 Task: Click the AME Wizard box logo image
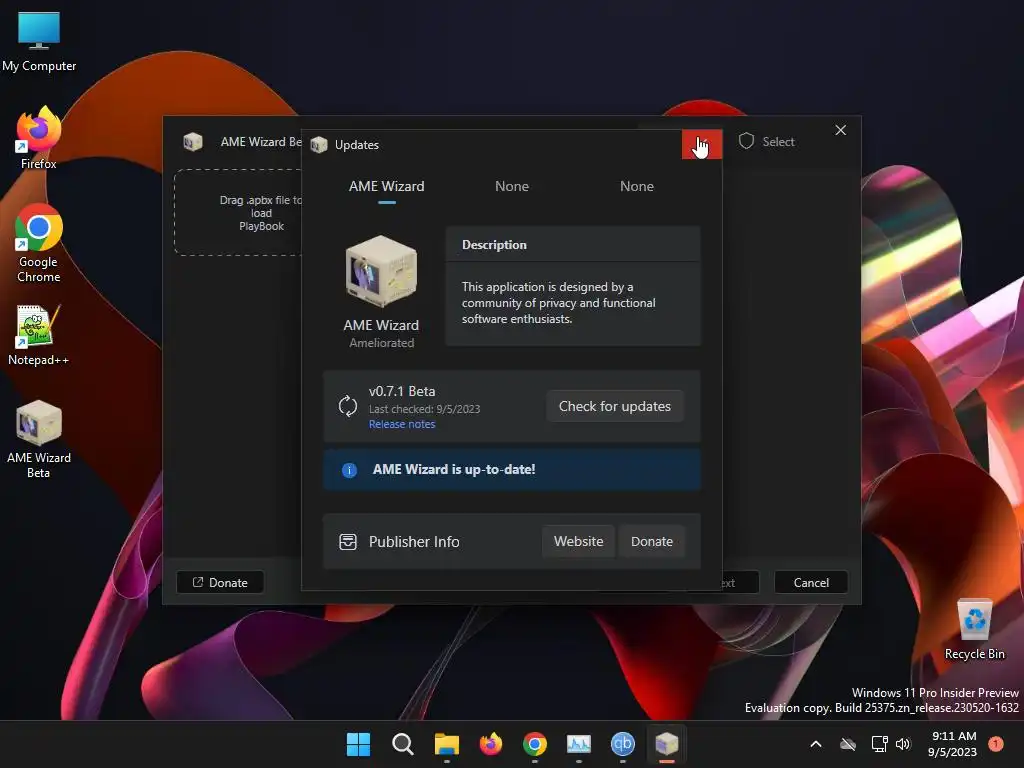click(381, 270)
